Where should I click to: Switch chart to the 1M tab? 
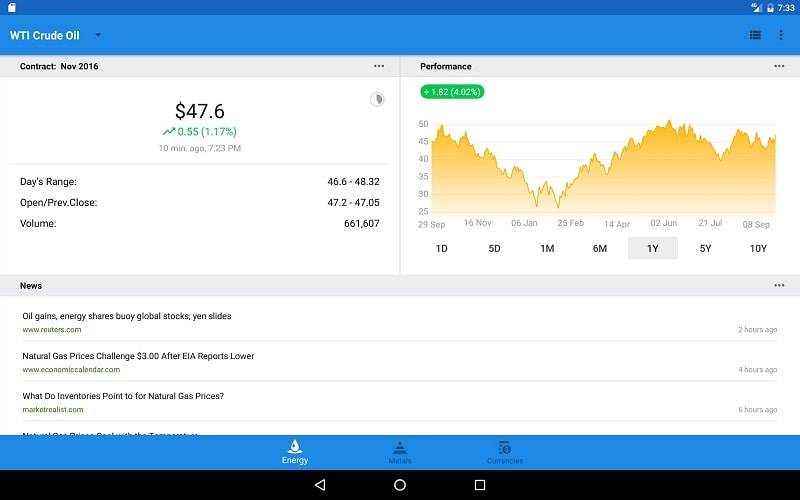point(547,248)
